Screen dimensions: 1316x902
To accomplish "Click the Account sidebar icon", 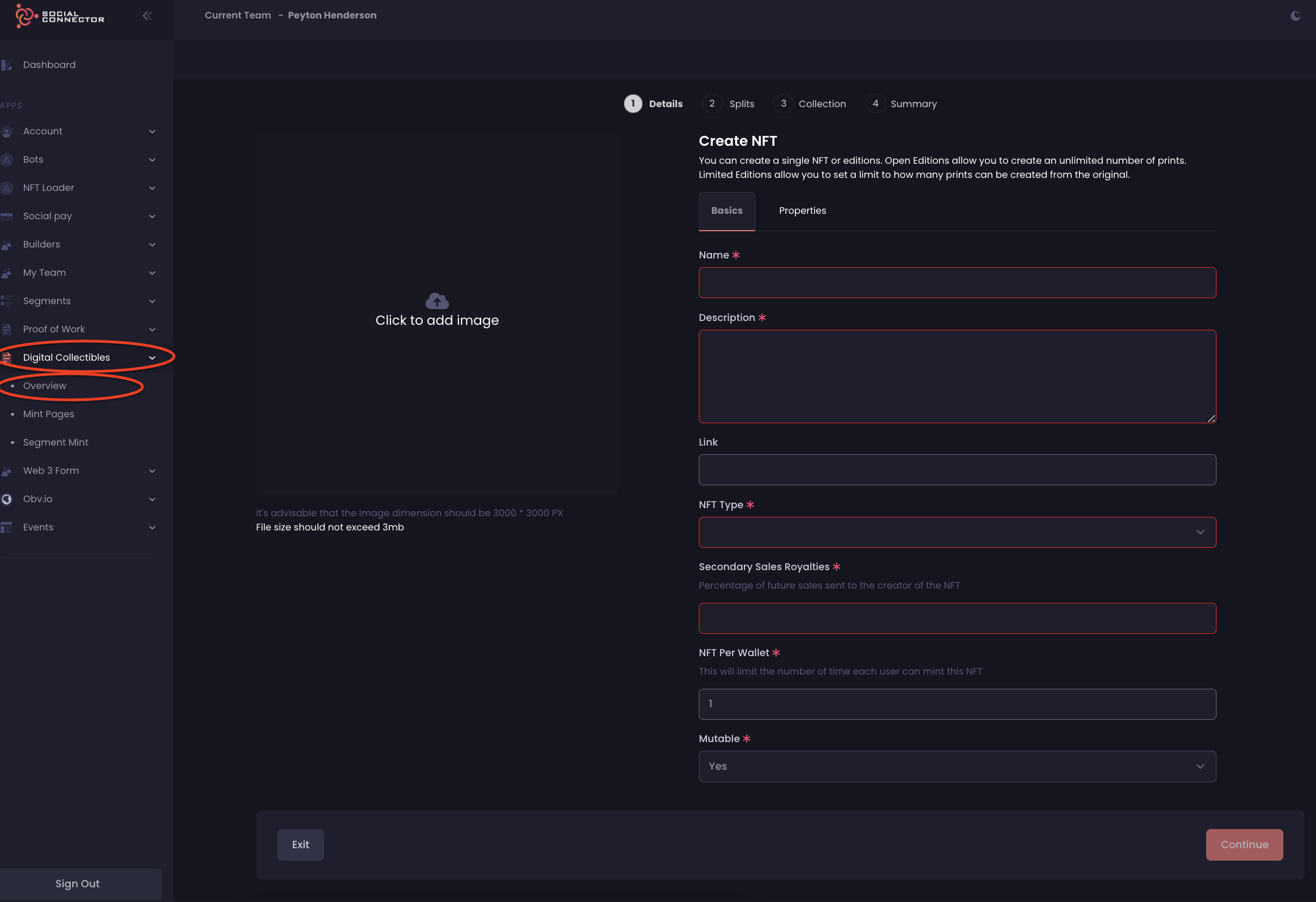I will tap(7, 132).
